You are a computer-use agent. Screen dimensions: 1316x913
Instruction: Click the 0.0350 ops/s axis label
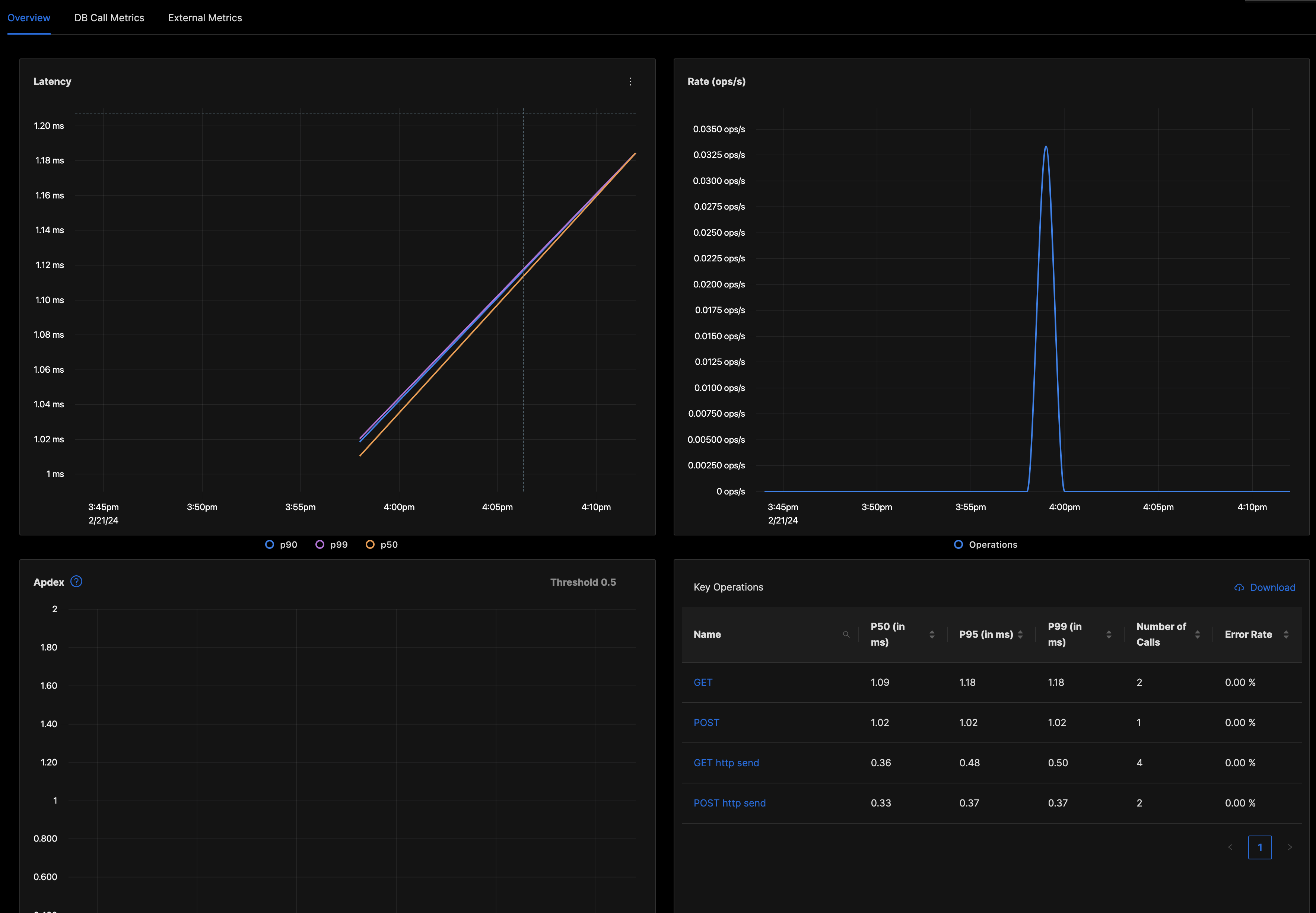719,129
